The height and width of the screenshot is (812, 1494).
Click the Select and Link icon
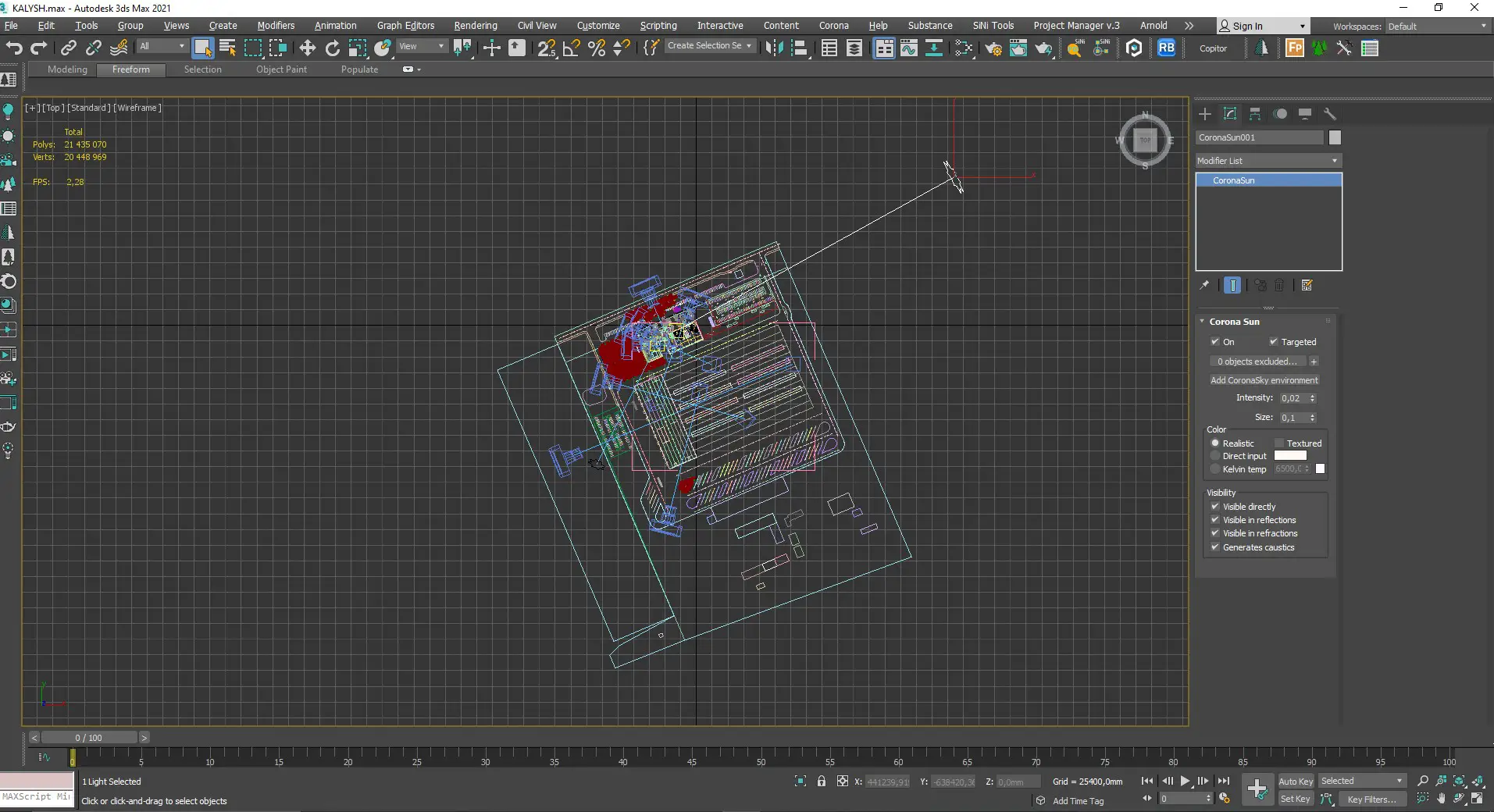click(x=69, y=48)
